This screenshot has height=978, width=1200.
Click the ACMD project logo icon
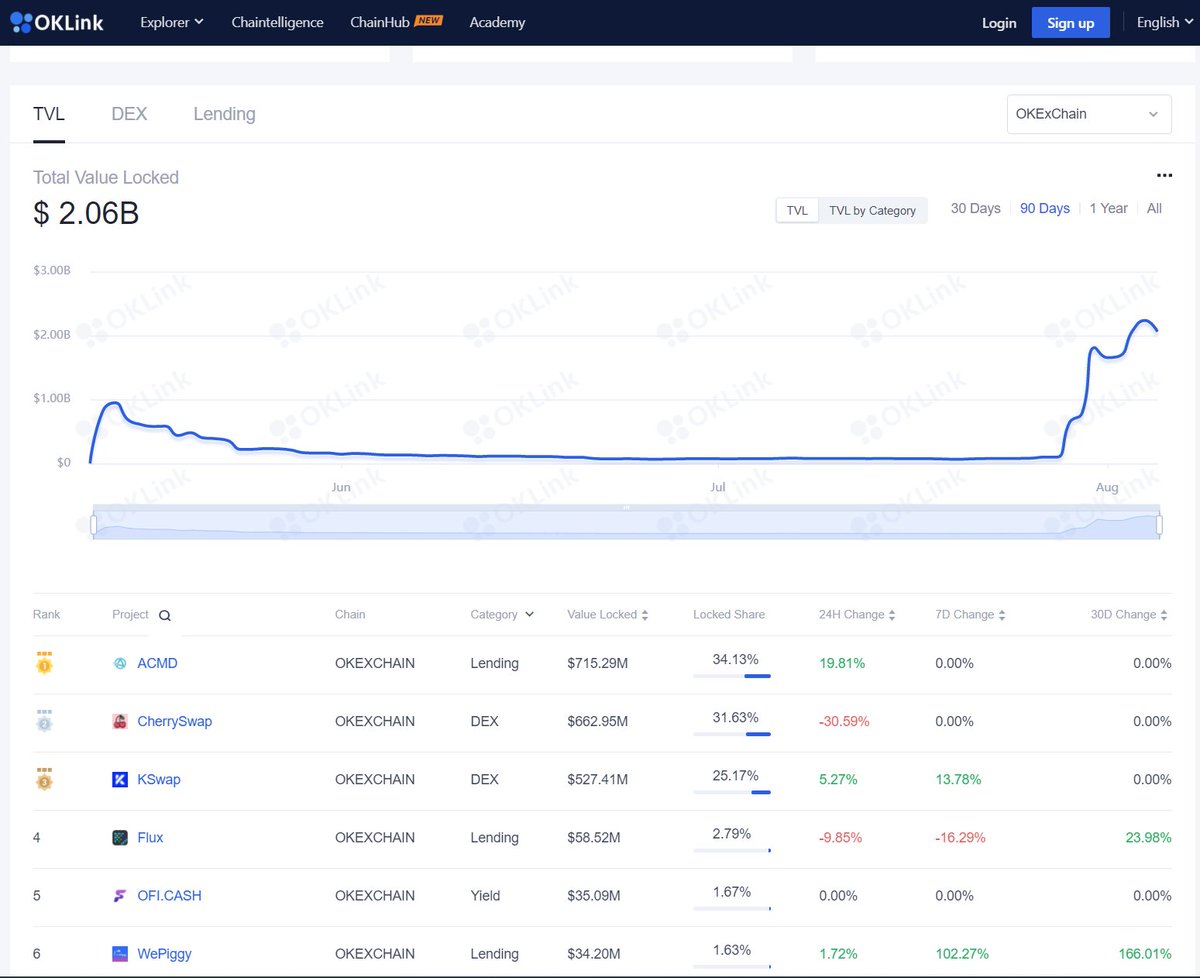coord(120,663)
